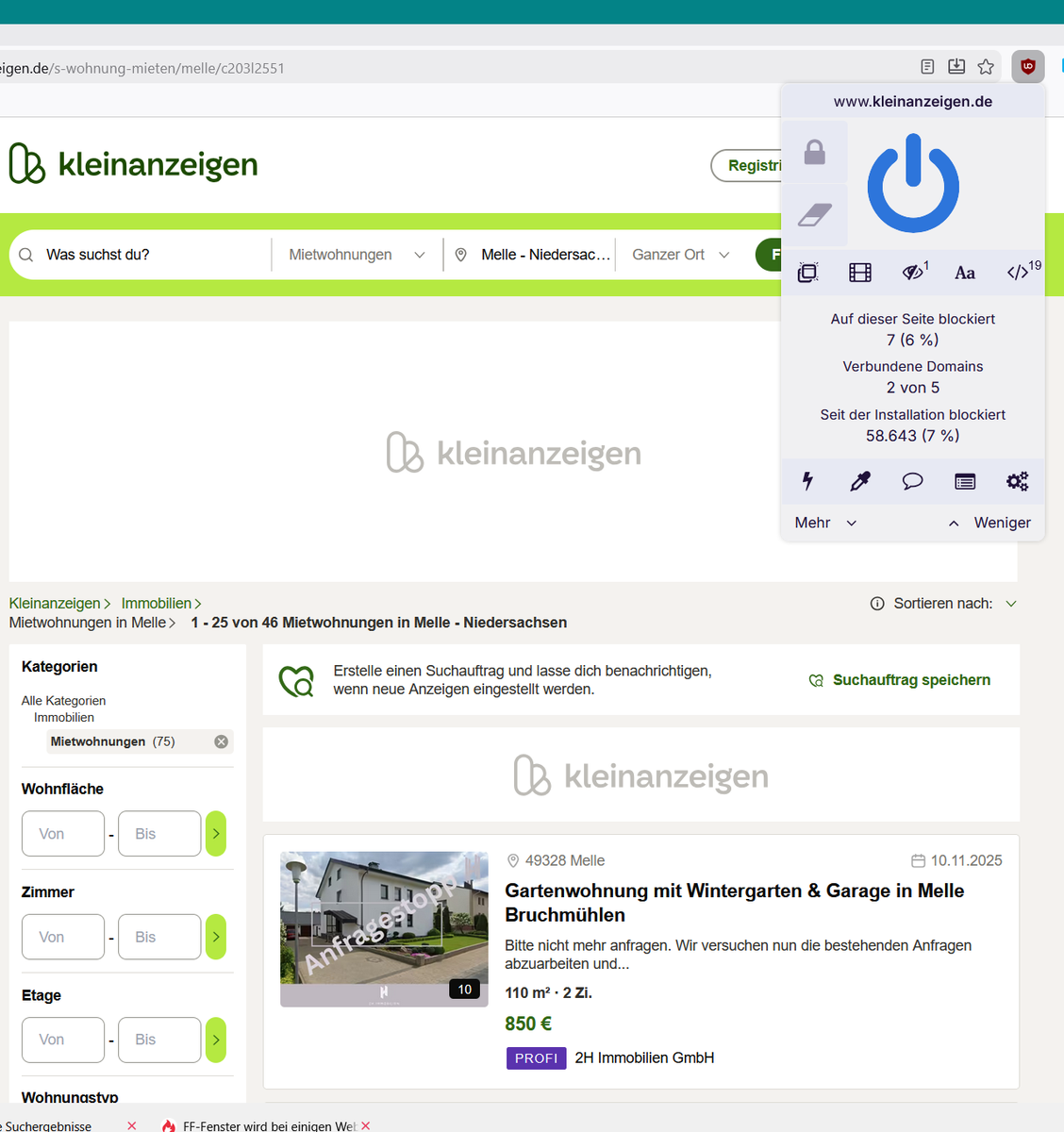This screenshot has height=1132, width=1064.
Task: Click the Registrieren button
Action: pyautogui.click(x=747, y=165)
